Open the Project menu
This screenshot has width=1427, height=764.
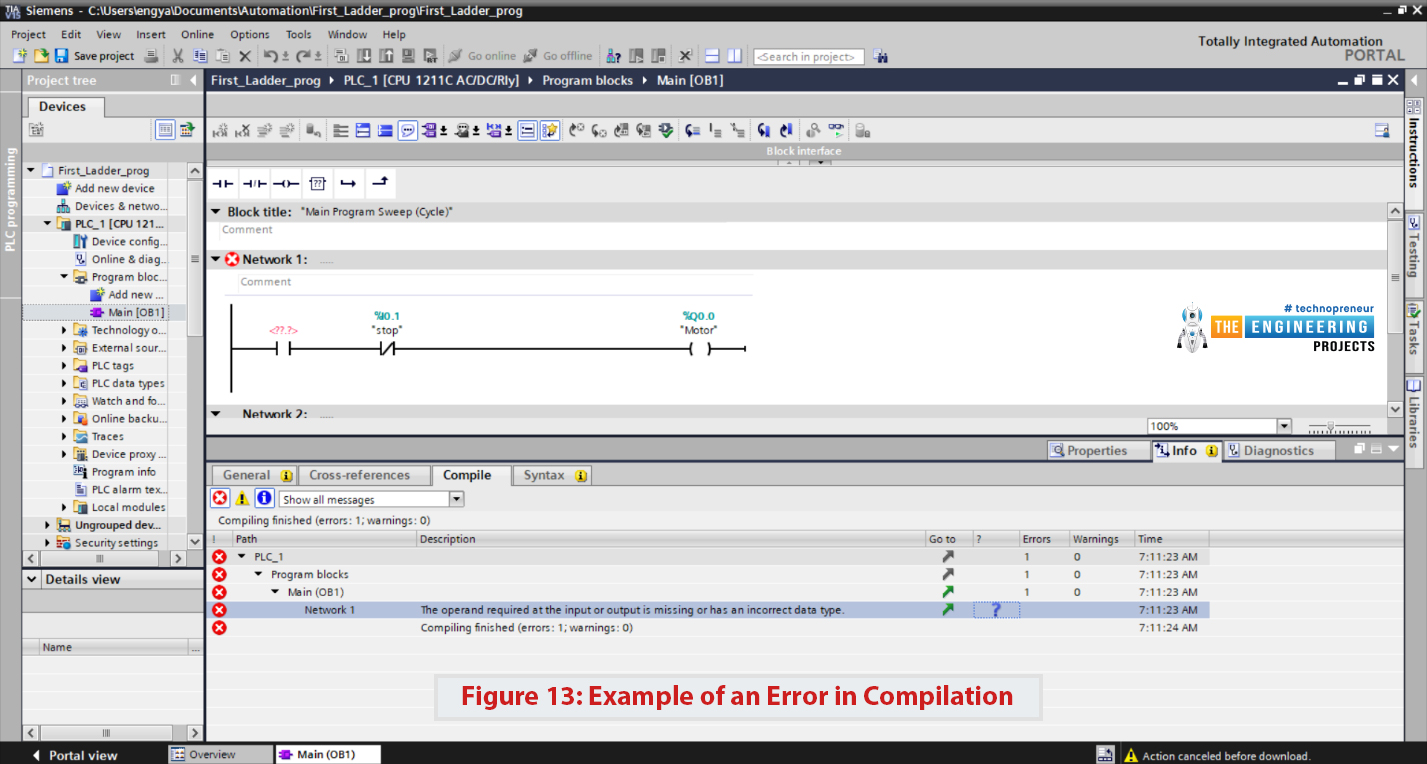[29, 34]
